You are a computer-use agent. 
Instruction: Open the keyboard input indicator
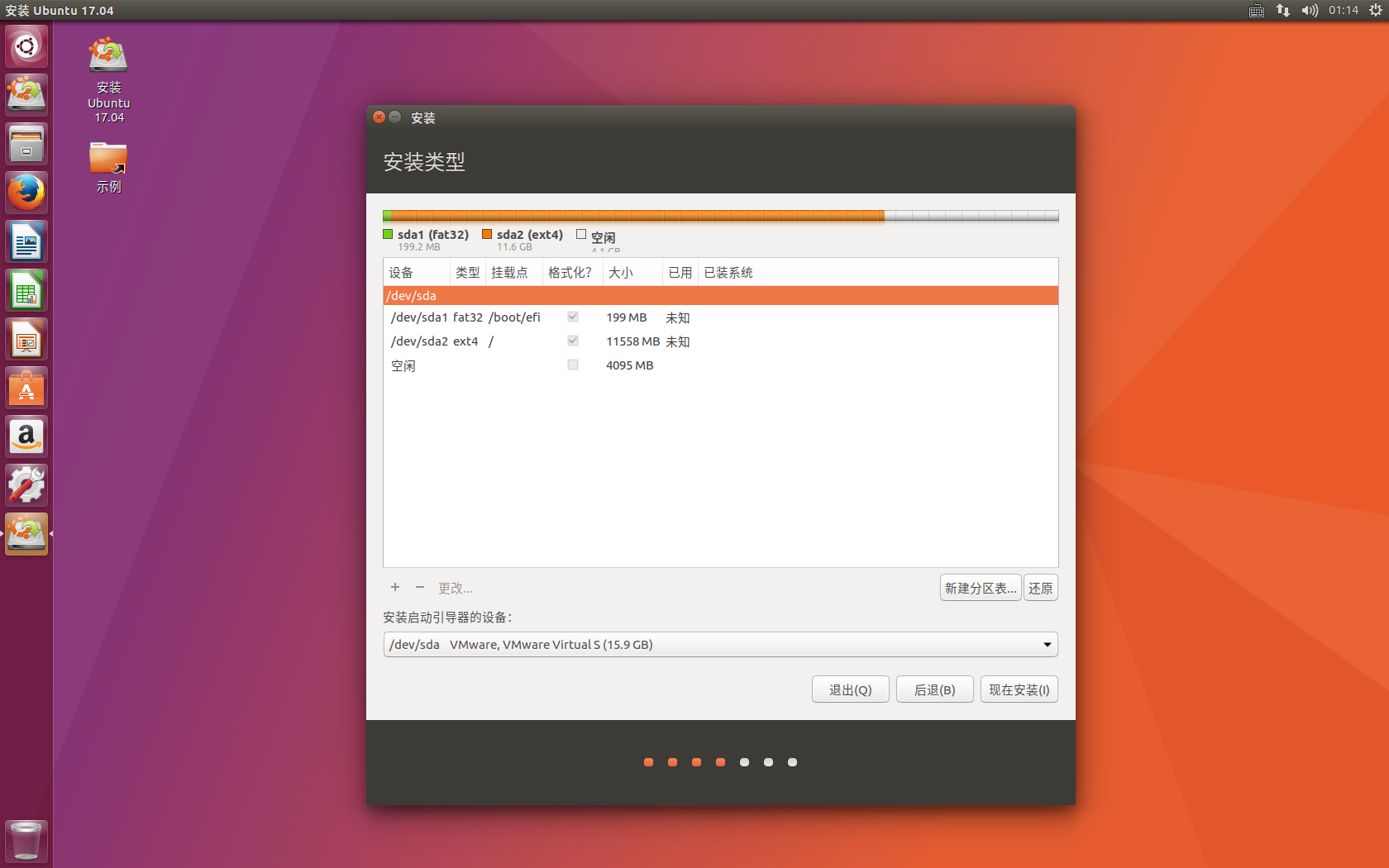click(x=1256, y=11)
